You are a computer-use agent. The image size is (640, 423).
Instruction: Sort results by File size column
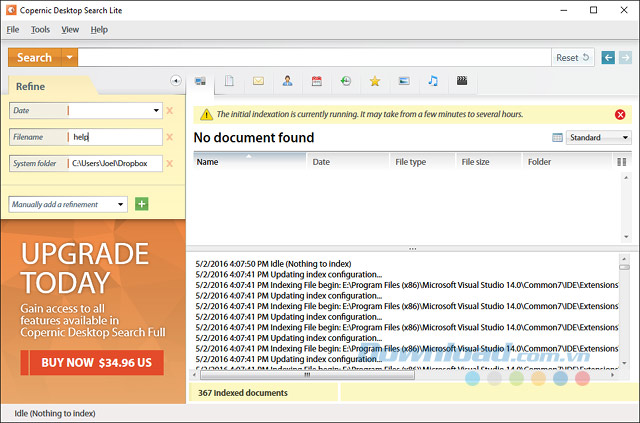coord(489,162)
